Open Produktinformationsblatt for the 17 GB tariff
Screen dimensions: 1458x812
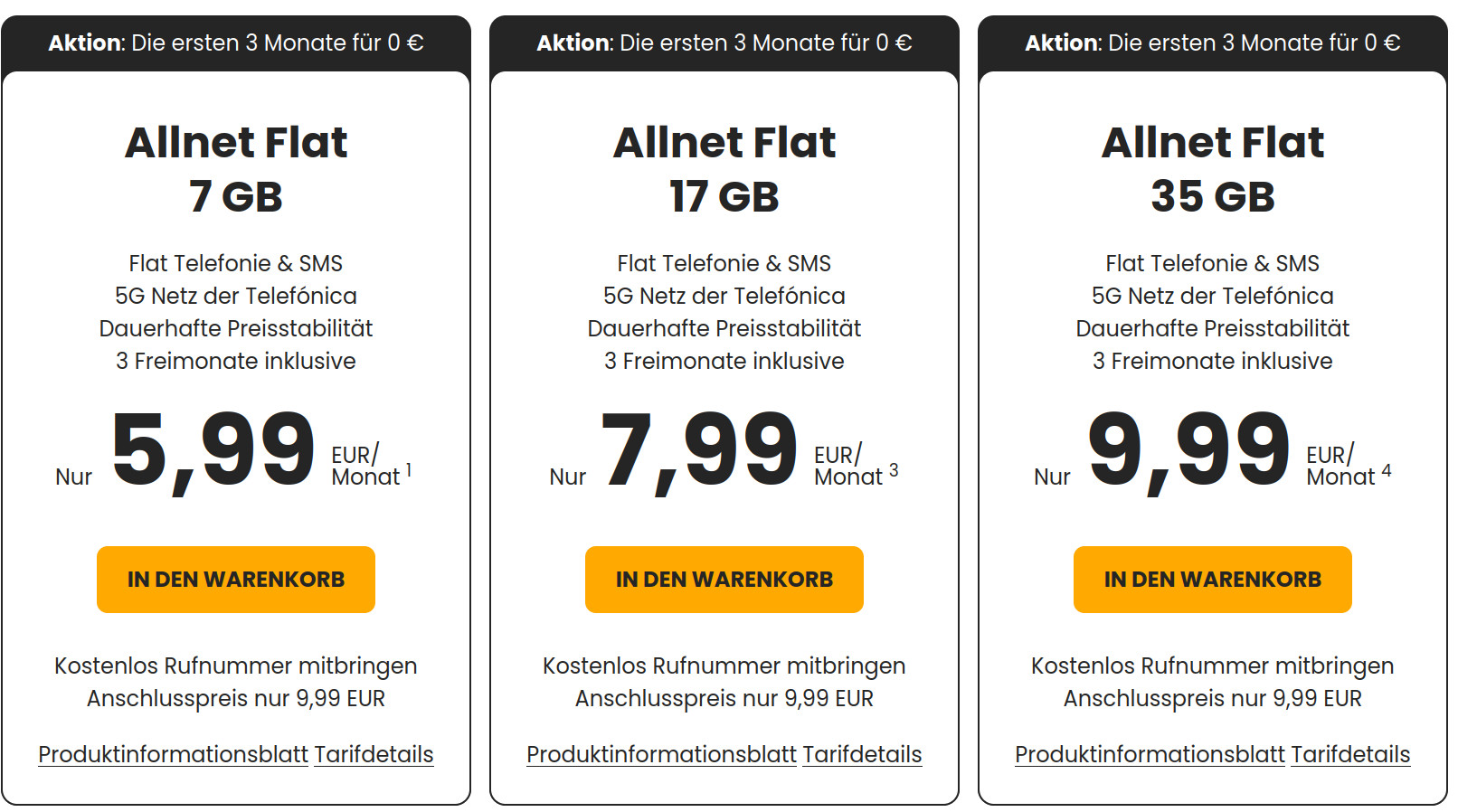(661, 753)
